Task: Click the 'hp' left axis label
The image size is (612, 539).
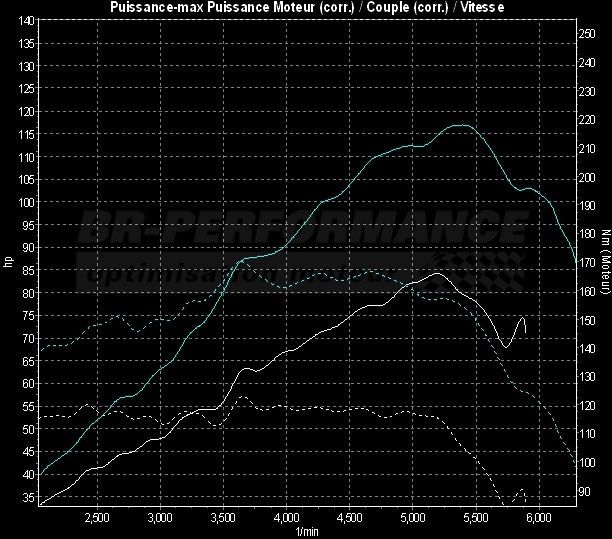Action: point(9,262)
